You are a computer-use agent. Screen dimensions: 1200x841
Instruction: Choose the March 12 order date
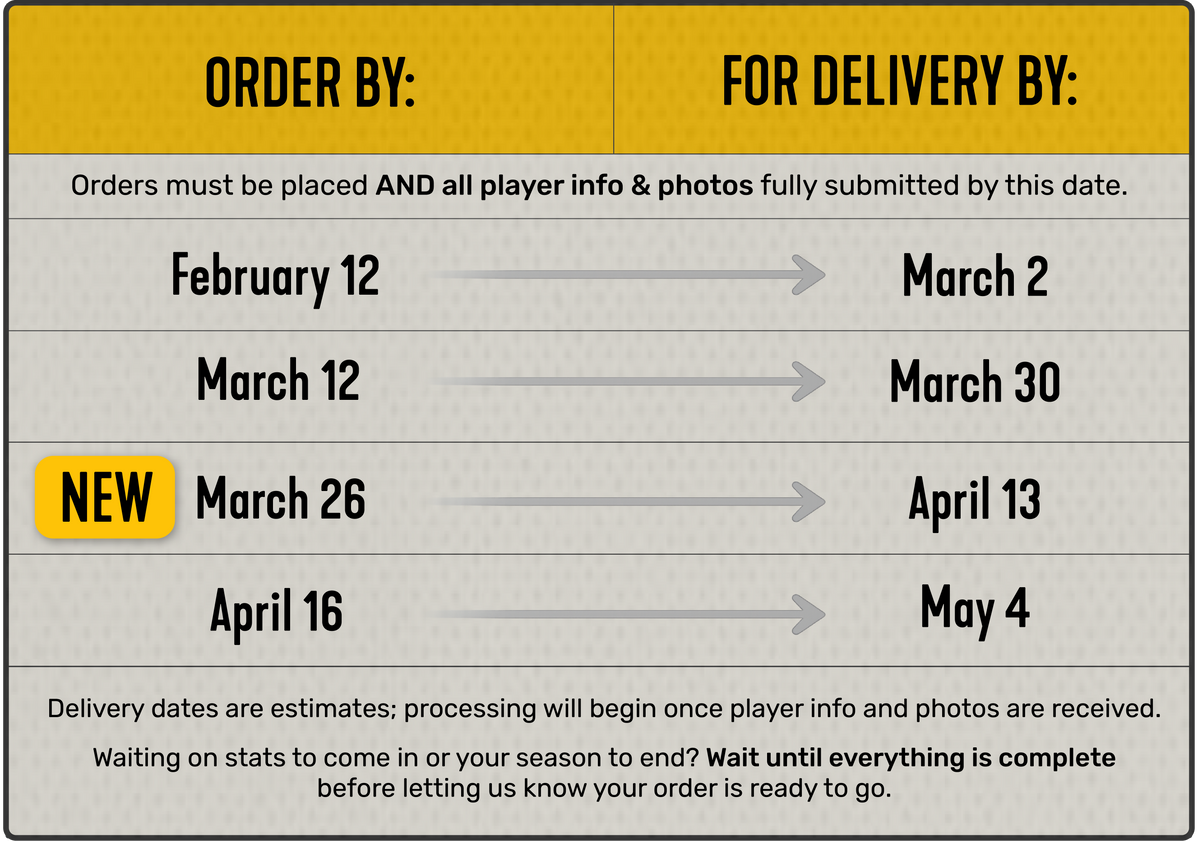[x=278, y=381]
